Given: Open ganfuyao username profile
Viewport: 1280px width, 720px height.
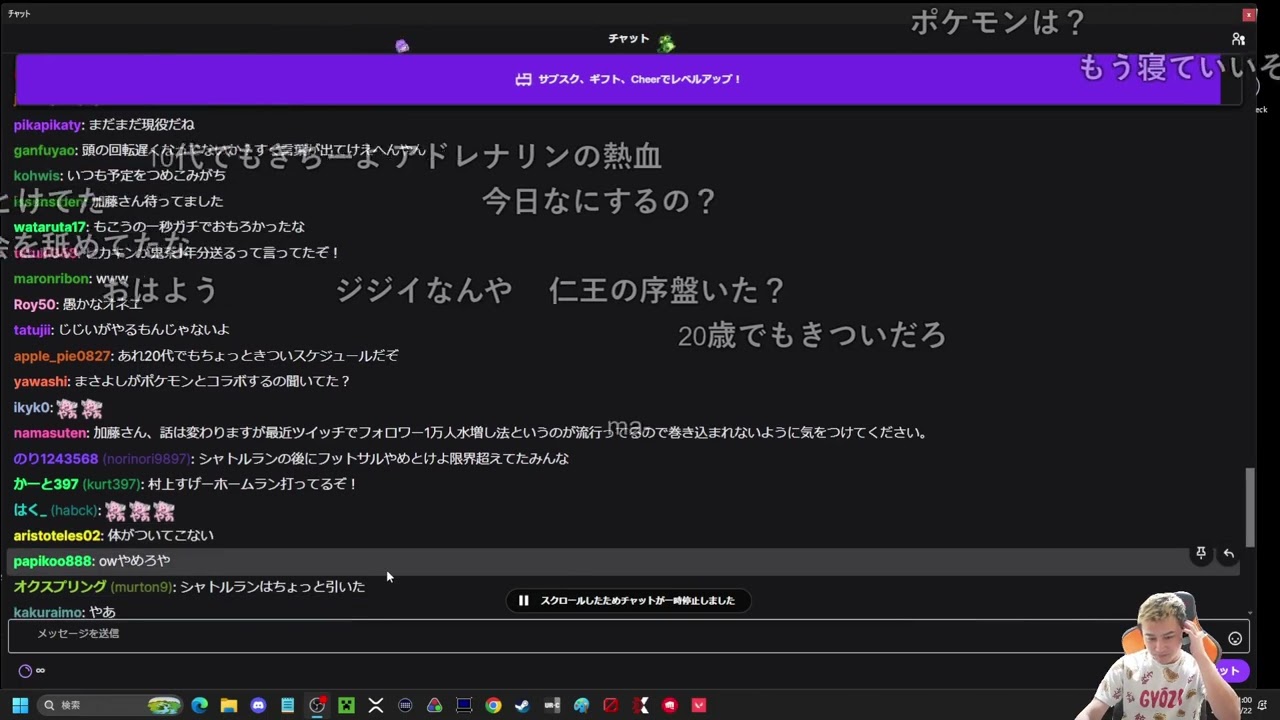Looking at the screenshot, I should click(44, 150).
